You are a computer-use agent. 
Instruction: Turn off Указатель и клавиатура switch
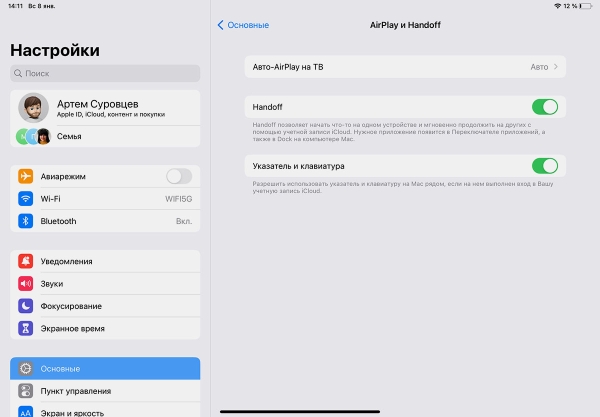(x=545, y=166)
